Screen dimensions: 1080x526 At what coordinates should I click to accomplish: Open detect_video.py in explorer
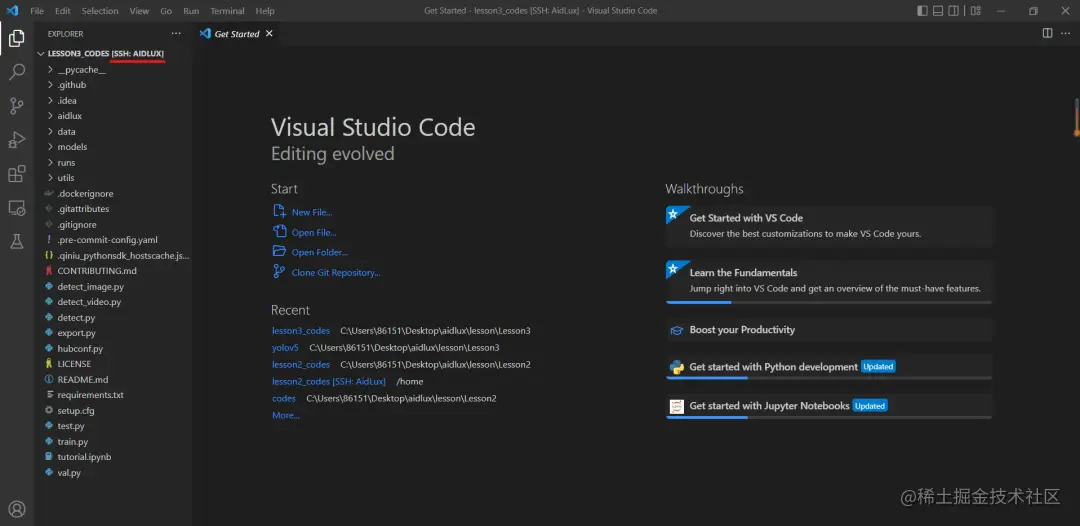click(x=114, y=302)
